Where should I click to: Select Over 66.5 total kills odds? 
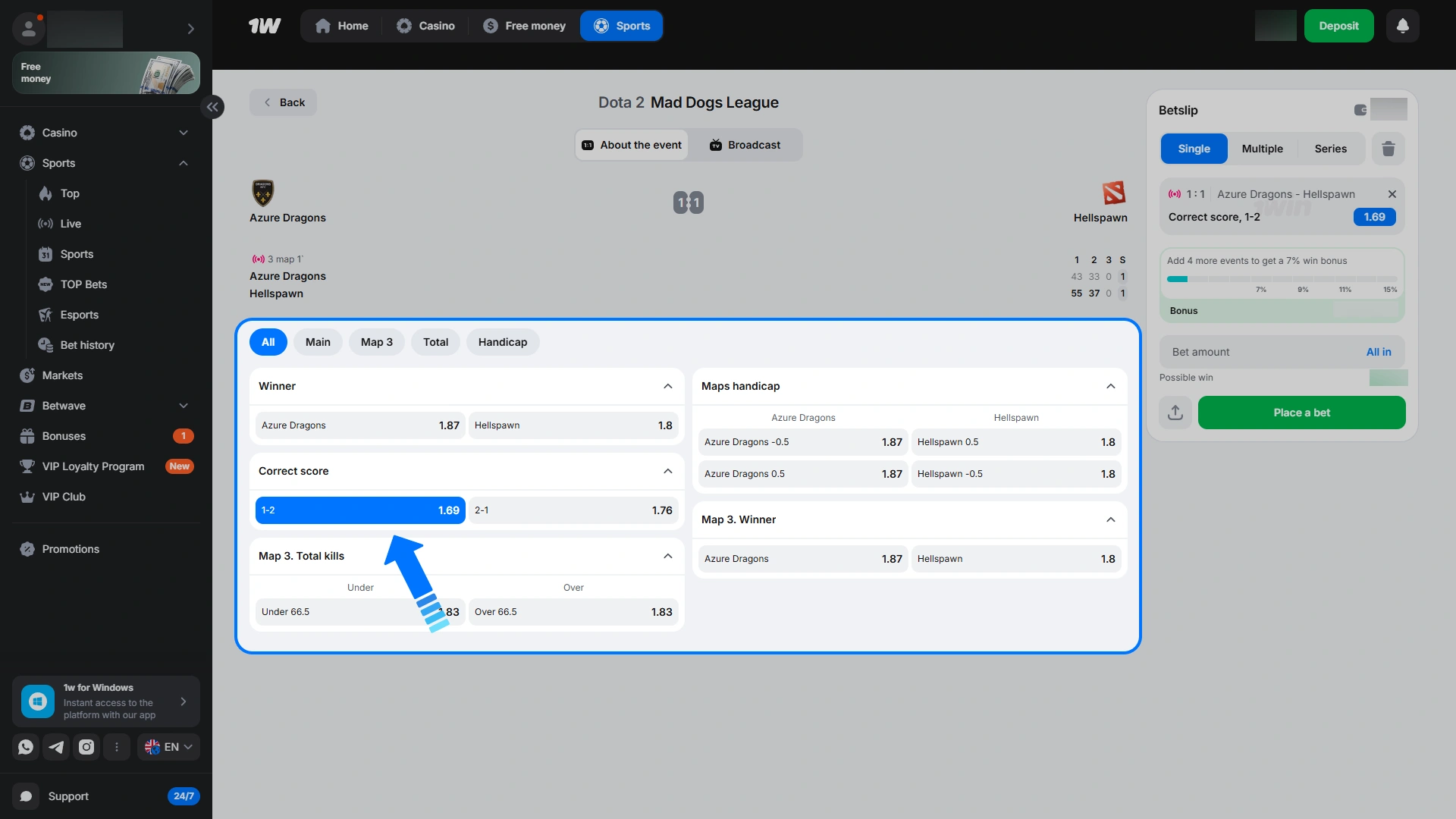point(573,612)
